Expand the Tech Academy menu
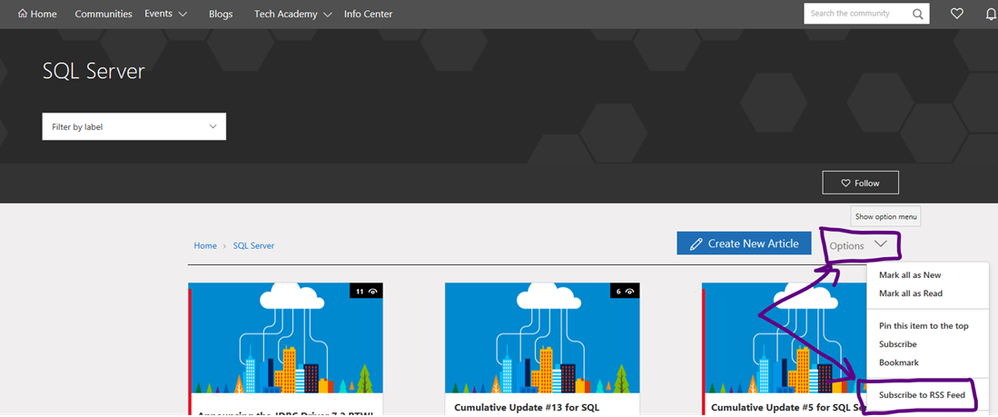Screen dimensions: 998x417 point(293,13)
